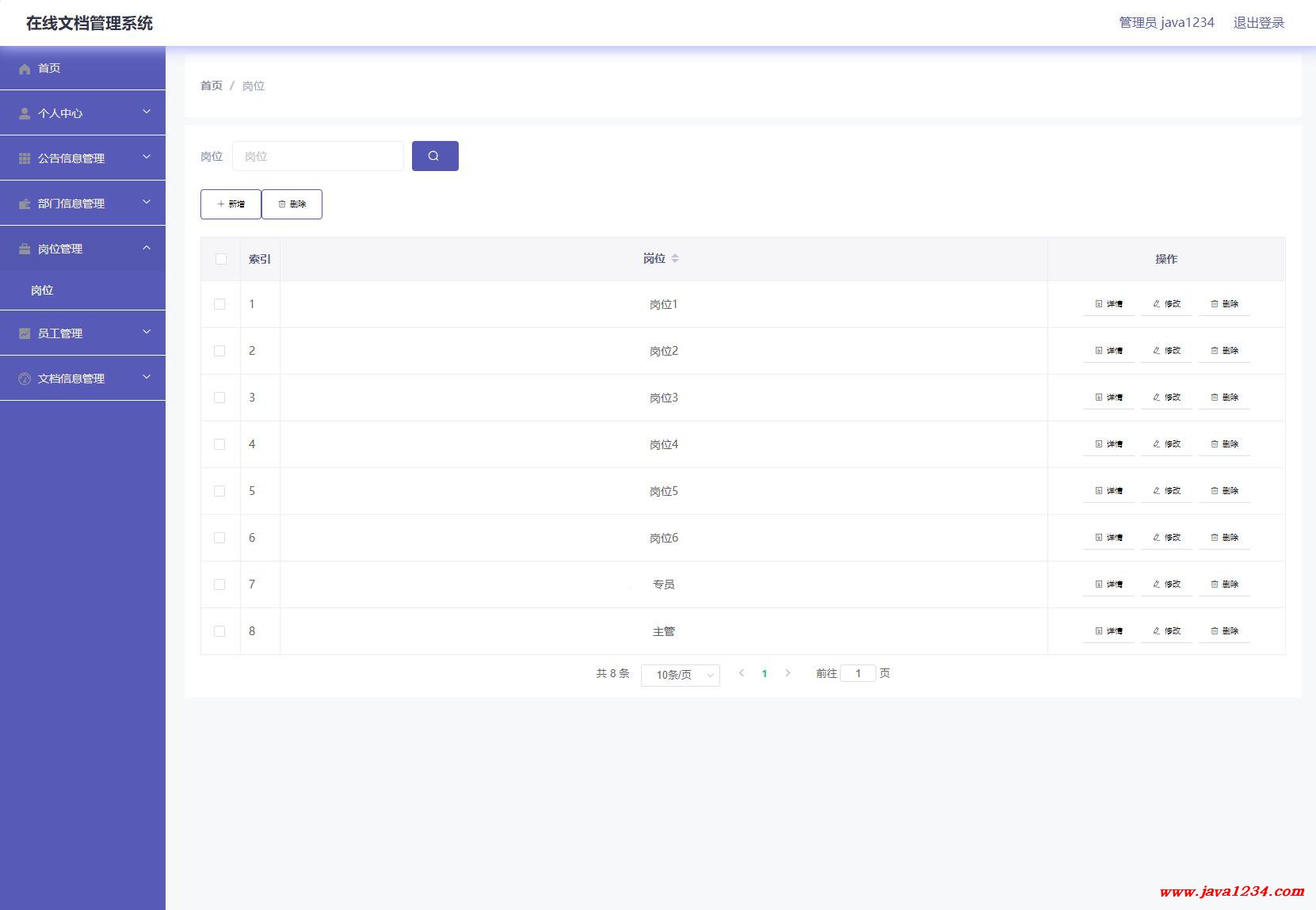Open the 岗位 submenu item

click(42, 291)
